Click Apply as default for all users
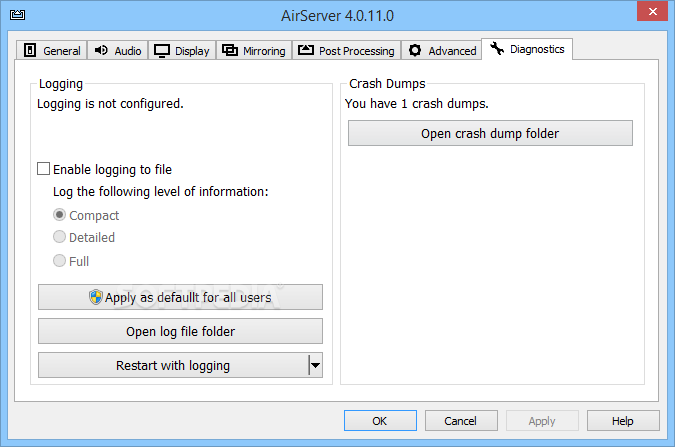Viewport: 675px width, 447px height. 180,297
